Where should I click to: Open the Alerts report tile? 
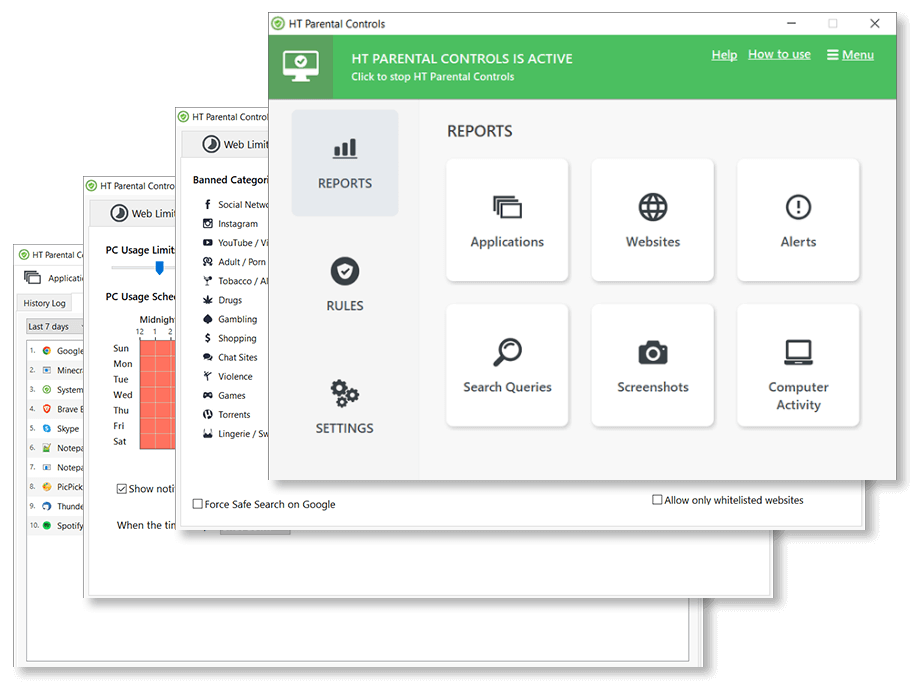click(x=798, y=220)
